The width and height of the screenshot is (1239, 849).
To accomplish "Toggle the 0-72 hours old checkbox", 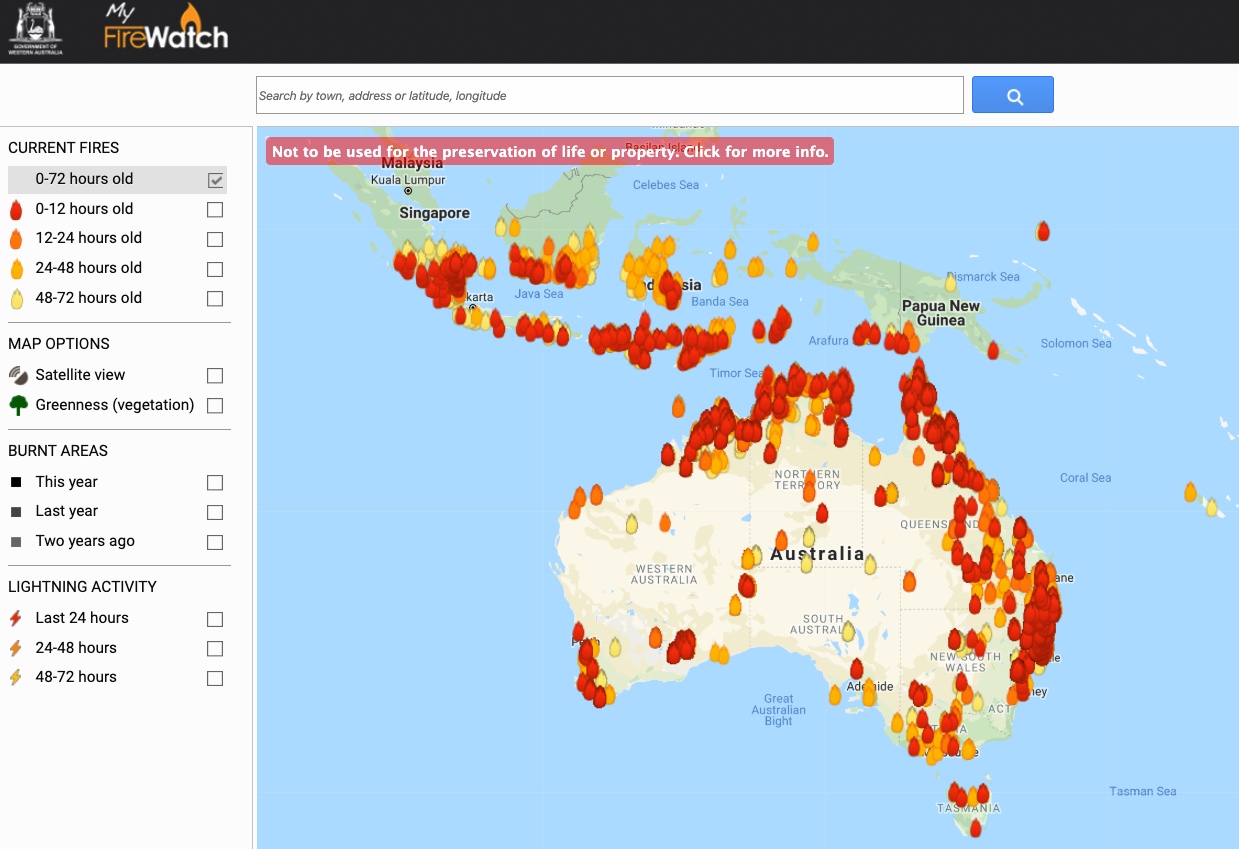I will point(215,180).
